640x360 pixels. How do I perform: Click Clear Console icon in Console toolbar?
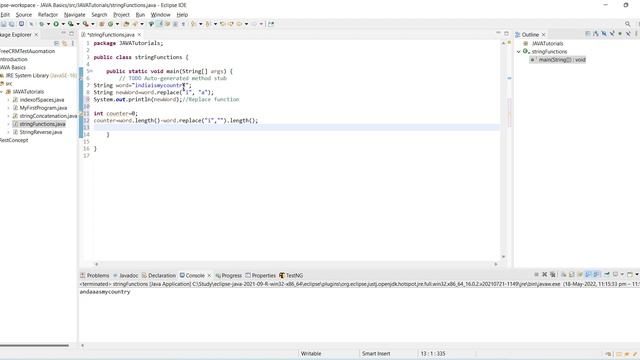(x=563, y=274)
